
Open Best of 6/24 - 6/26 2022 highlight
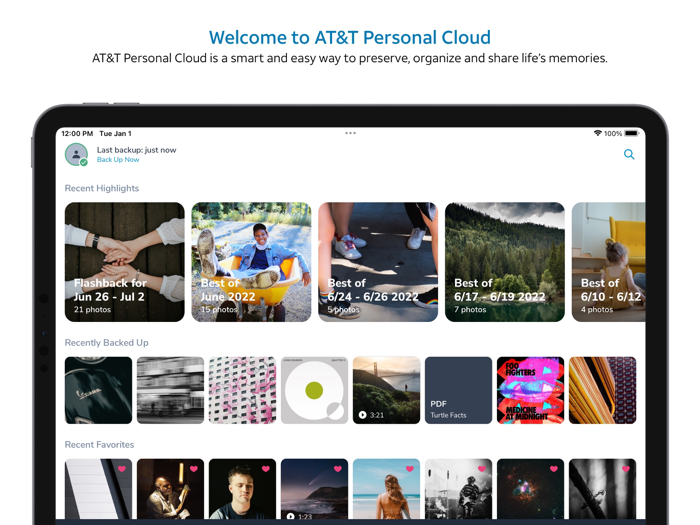[x=378, y=262]
